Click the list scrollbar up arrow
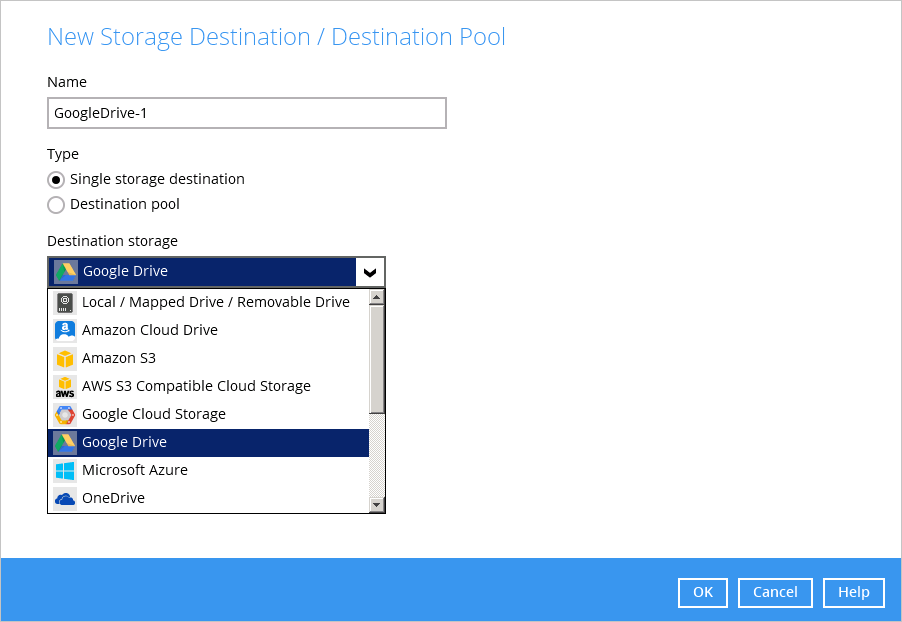The width and height of the screenshot is (902, 622). [377, 297]
